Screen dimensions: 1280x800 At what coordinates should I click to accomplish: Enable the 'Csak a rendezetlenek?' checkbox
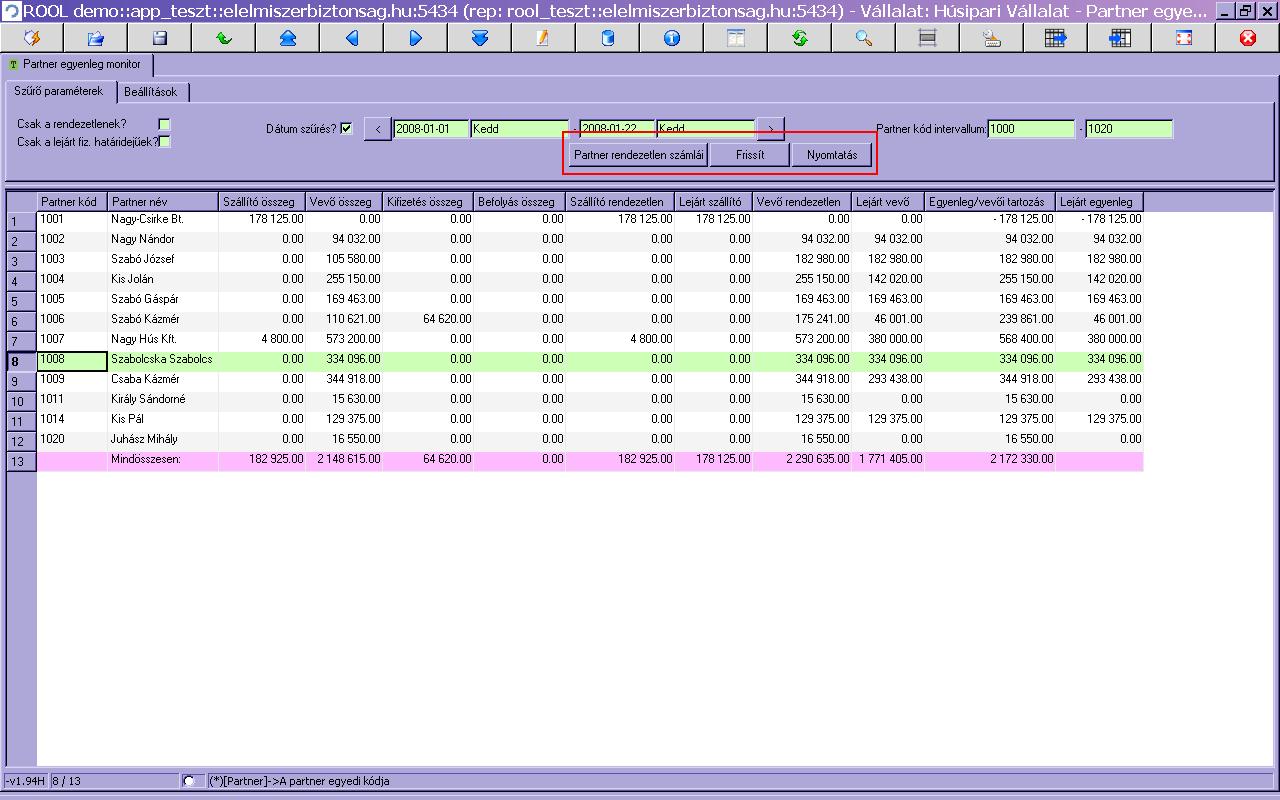point(165,124)
